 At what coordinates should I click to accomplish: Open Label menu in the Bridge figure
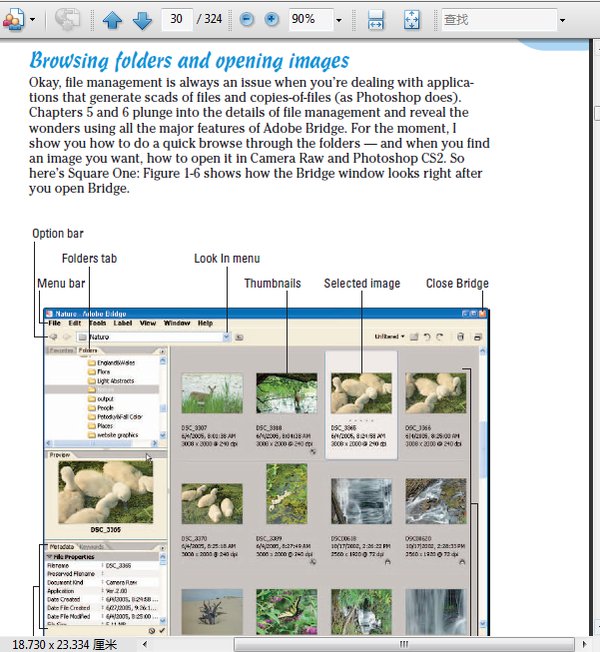coord(123,323)
